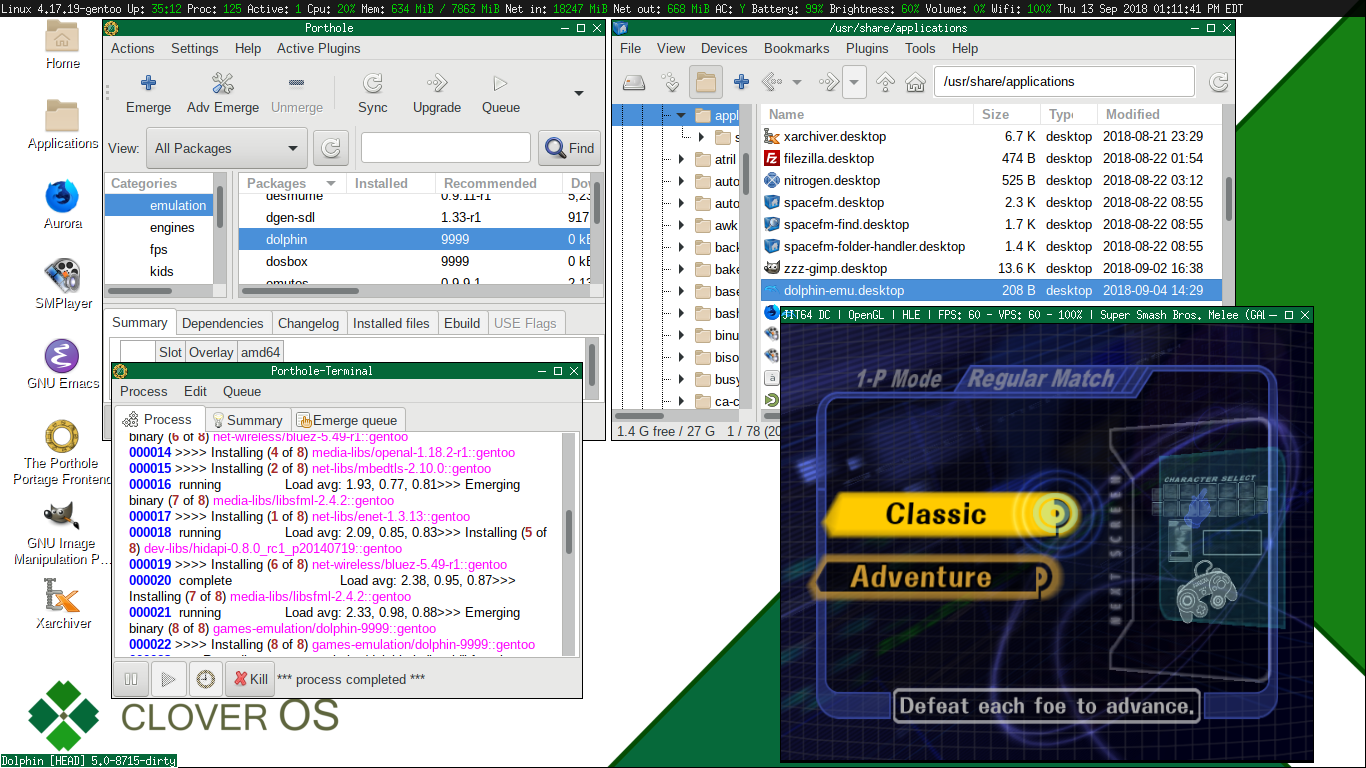Image resolution: width=1366 pixels, height=768 pixels.
Task: Click the Porthole package search field
Action: point(446,148)
